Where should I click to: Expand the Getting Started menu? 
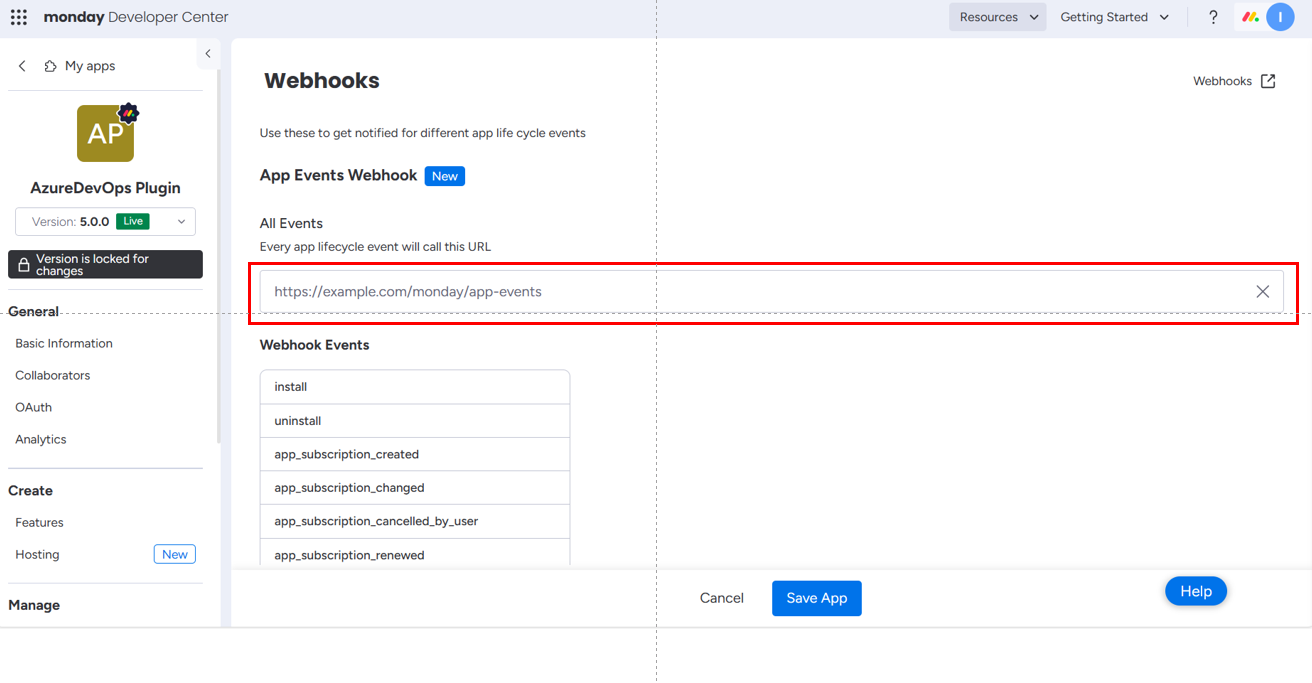1114,17
